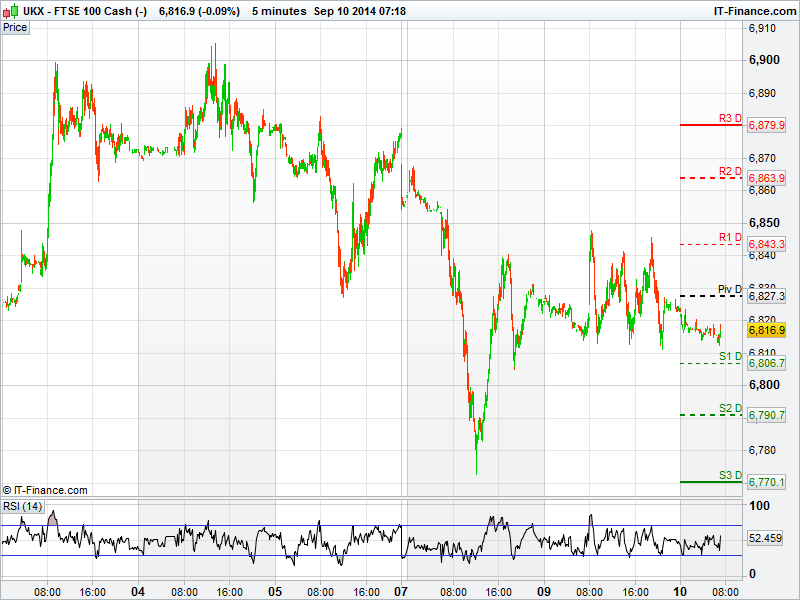Click the S2 D support label
800x600 pixels.
730,408
